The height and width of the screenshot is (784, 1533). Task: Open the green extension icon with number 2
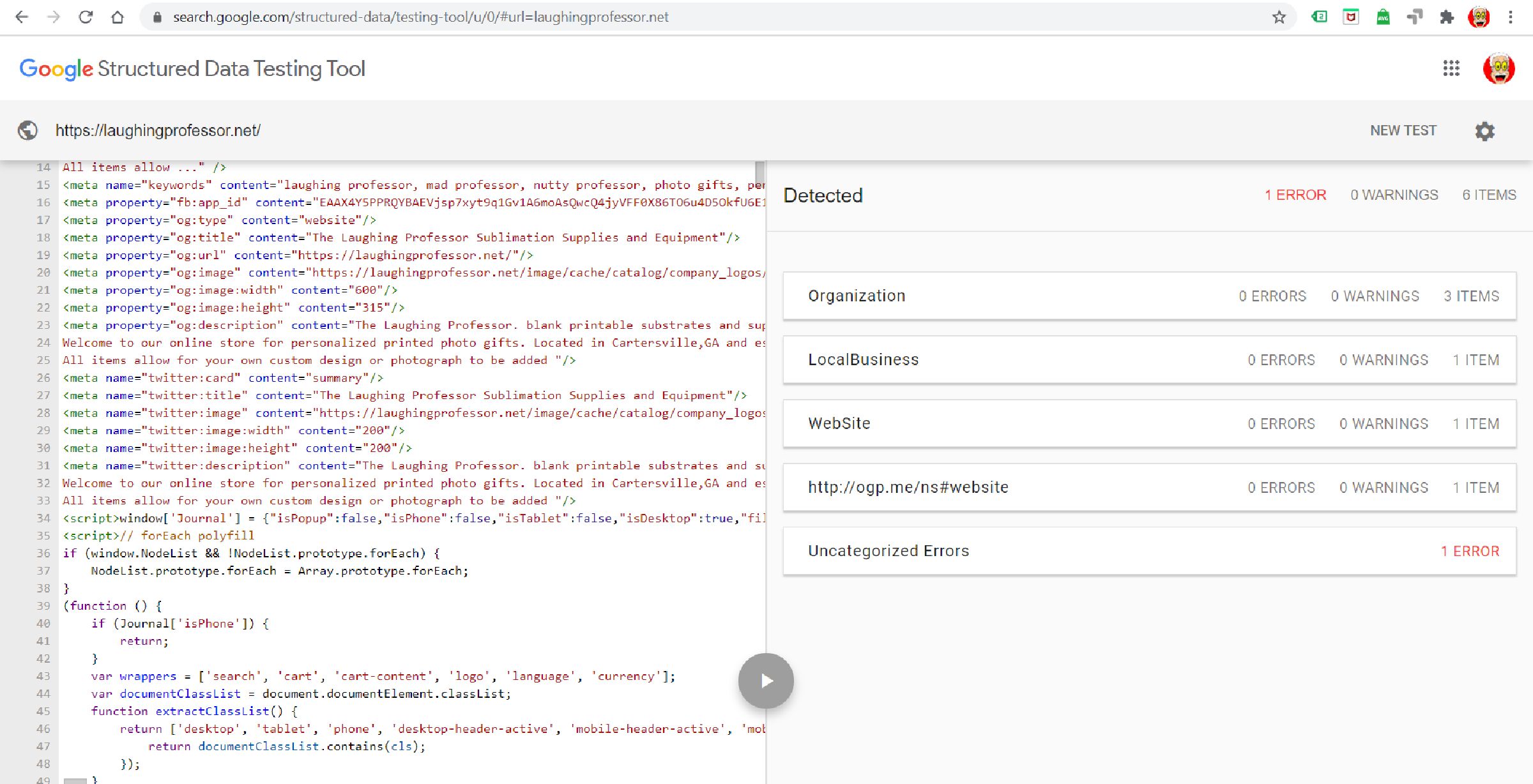(x=1320, y=17)
